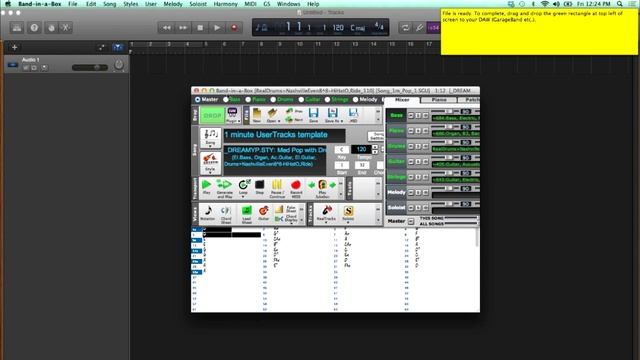
Task: Open the Open file dropdown
Action: point(273,116)
